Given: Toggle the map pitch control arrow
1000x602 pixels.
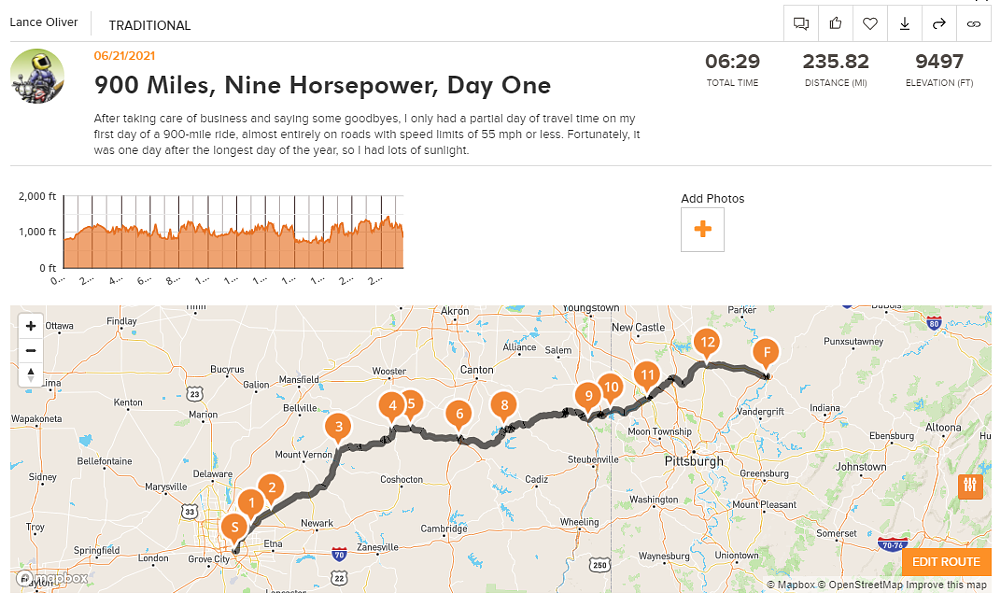Looking at the screenshot, I should pos(30,376).
